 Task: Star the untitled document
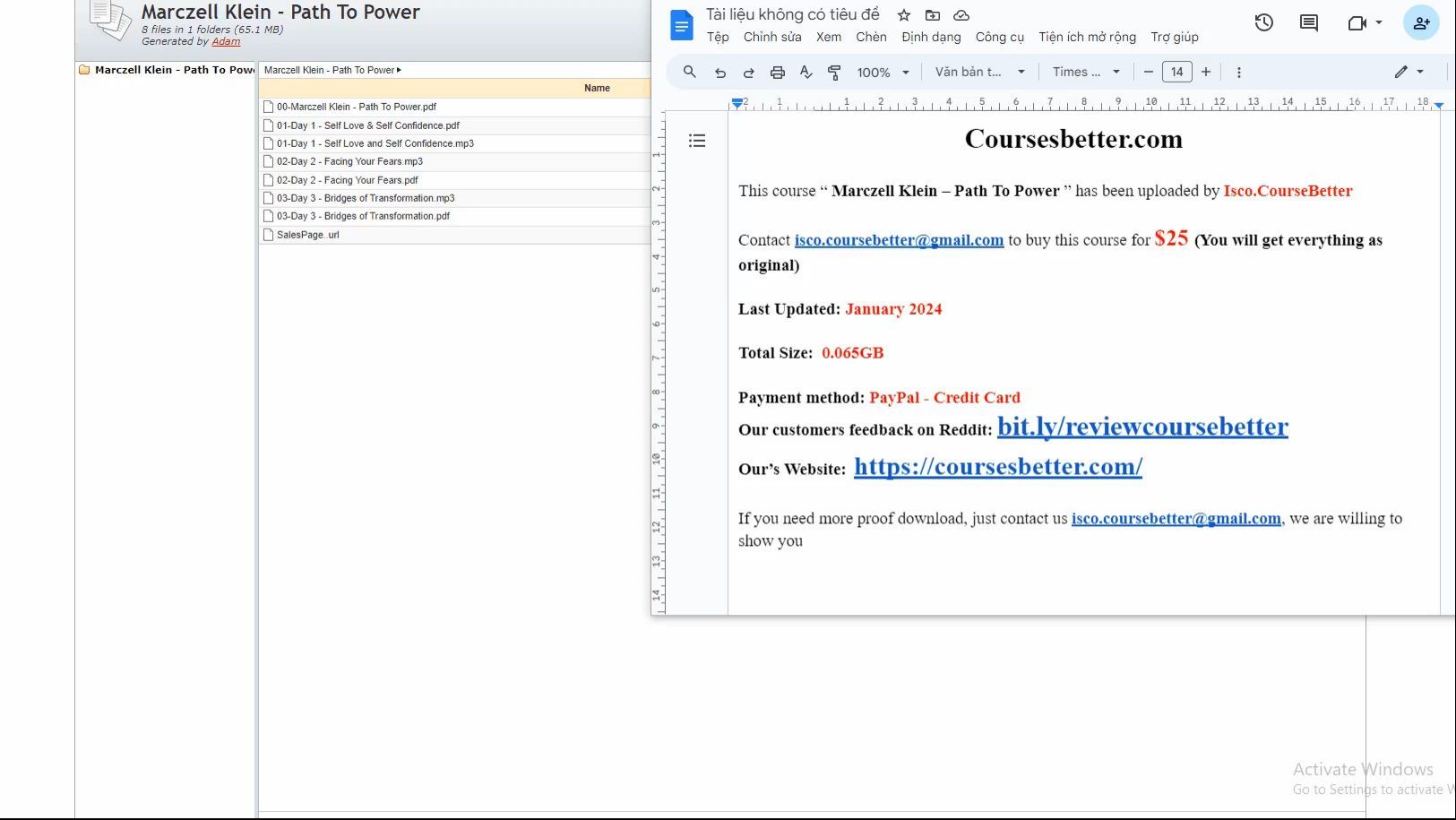click(x=904, y=15)
